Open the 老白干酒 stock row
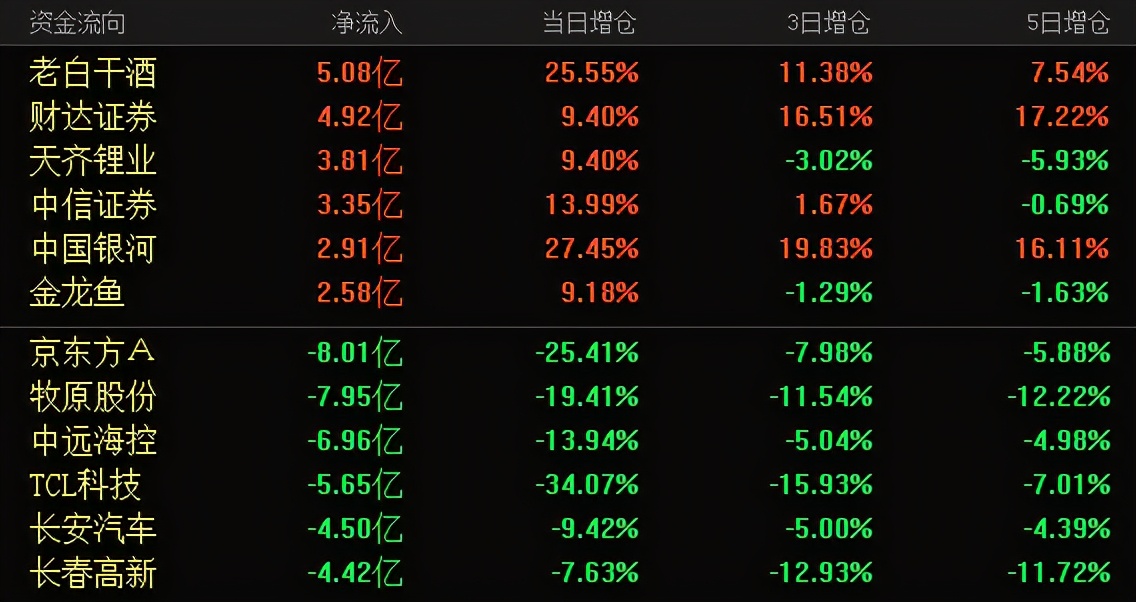Viewport: 1136px width, 602px height. point(93,73)
